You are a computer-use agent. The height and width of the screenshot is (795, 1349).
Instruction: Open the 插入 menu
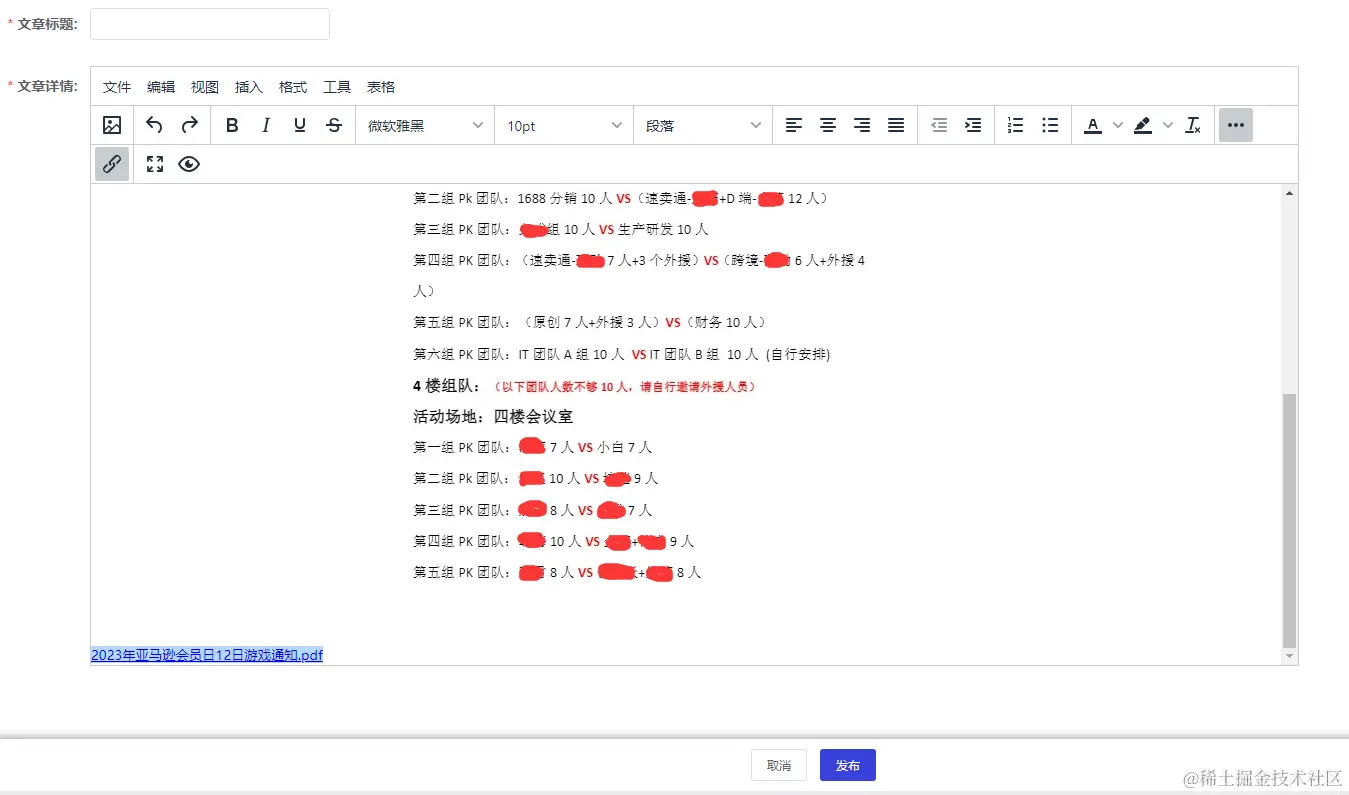[x=249, y=87]
